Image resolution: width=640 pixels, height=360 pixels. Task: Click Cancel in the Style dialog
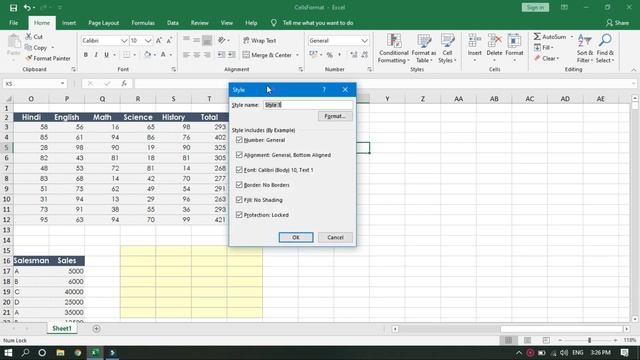(x=335, y=238)
